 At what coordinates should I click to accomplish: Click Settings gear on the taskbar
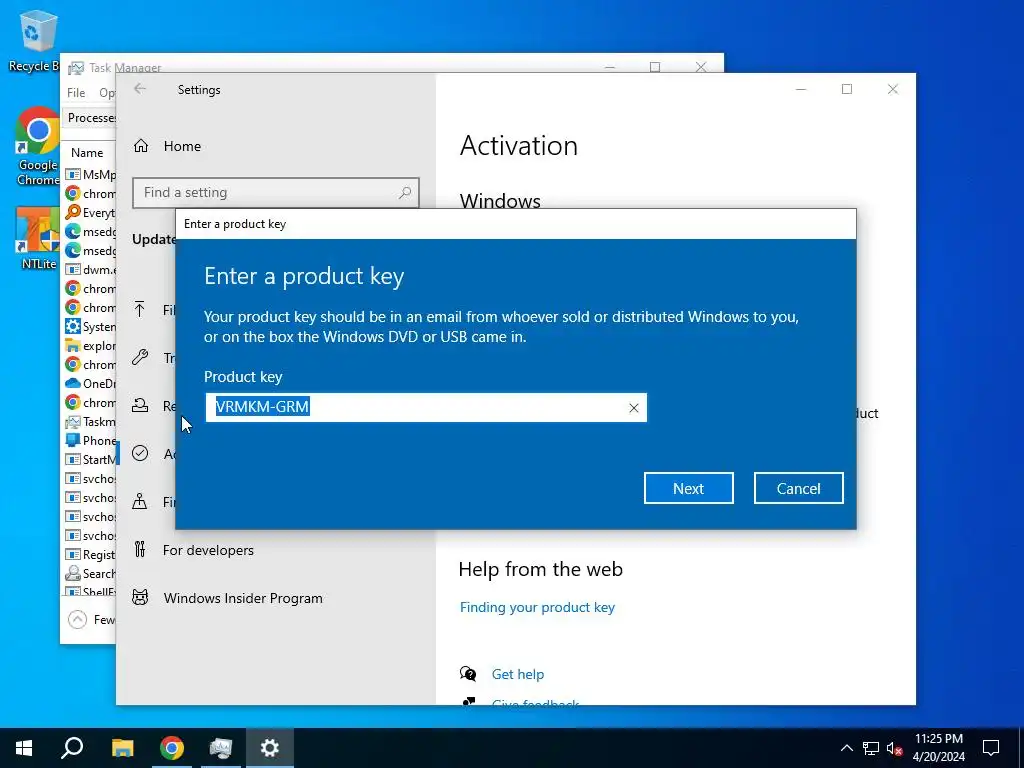coord(270,748)
